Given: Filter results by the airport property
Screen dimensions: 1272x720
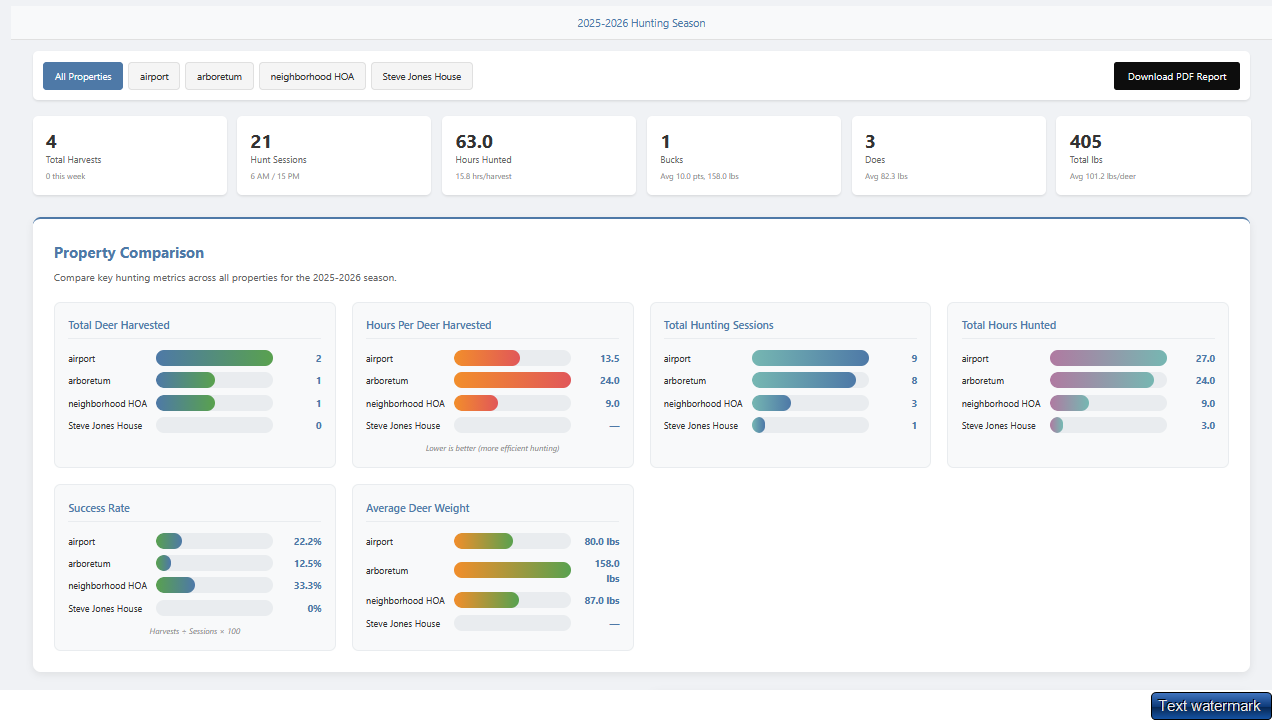Looking at the screenshot, I should click(x=153, y=76).
